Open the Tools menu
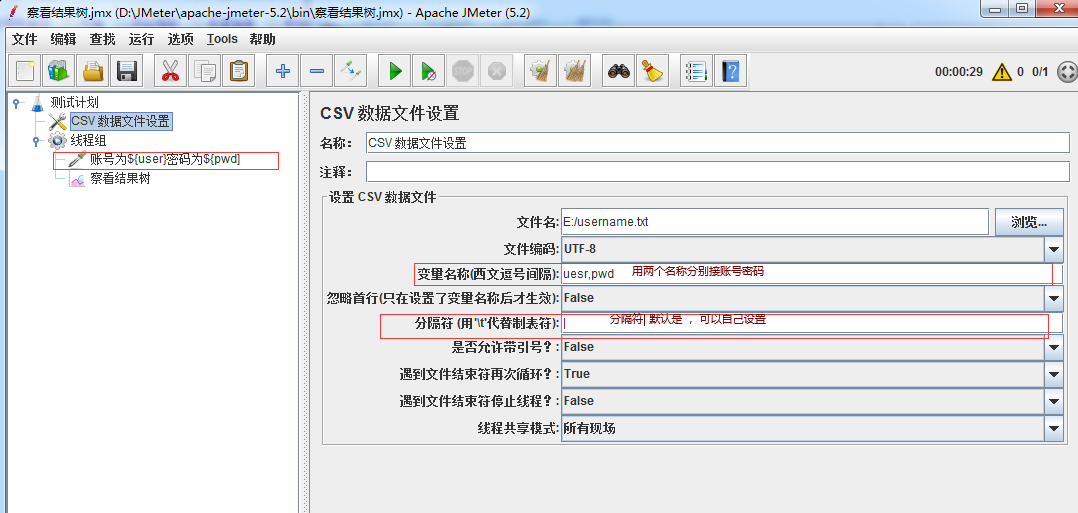Screen dimensions: 1078x513 click(222, 39)
